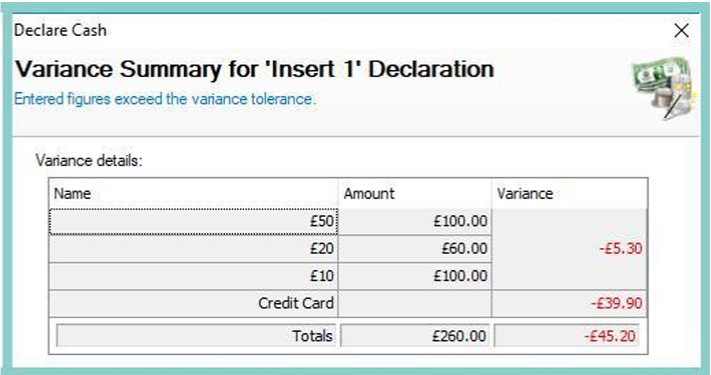711x375 pixels.
Task: Click the £260.00 totals amount field
Action: pos(415,336)
